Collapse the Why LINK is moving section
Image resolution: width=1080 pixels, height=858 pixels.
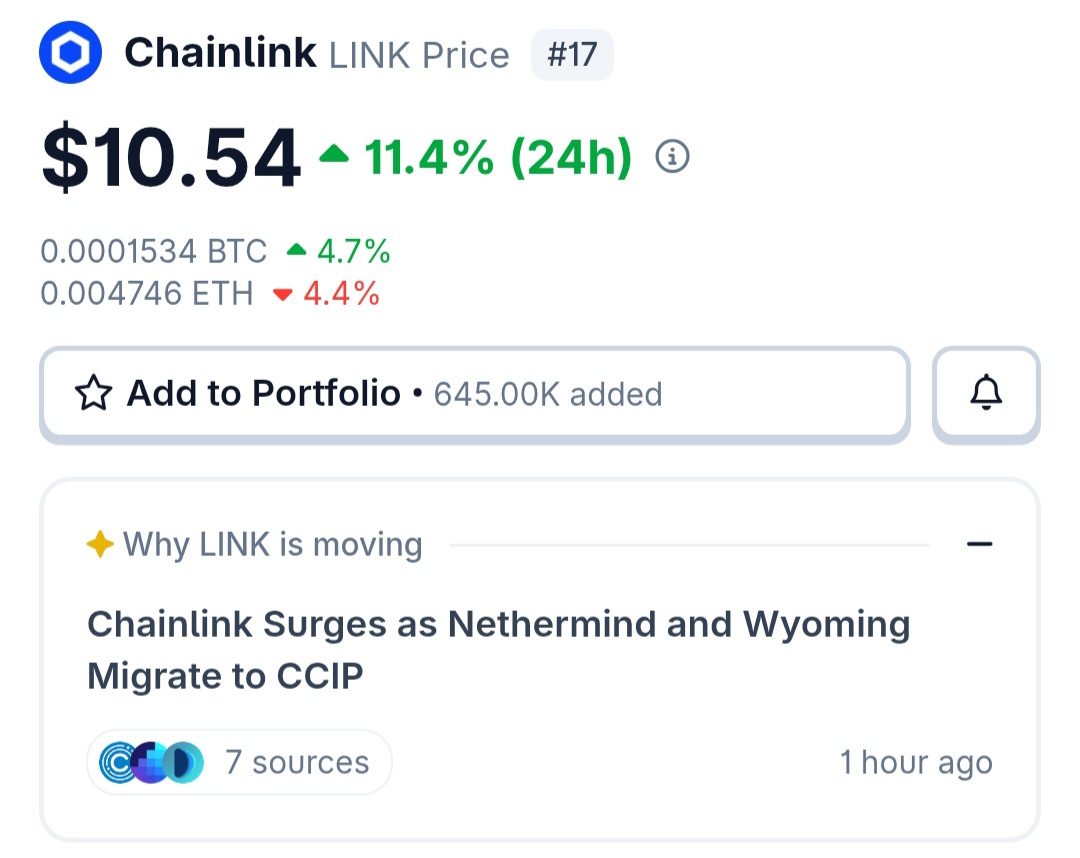(x=979, y=544)
